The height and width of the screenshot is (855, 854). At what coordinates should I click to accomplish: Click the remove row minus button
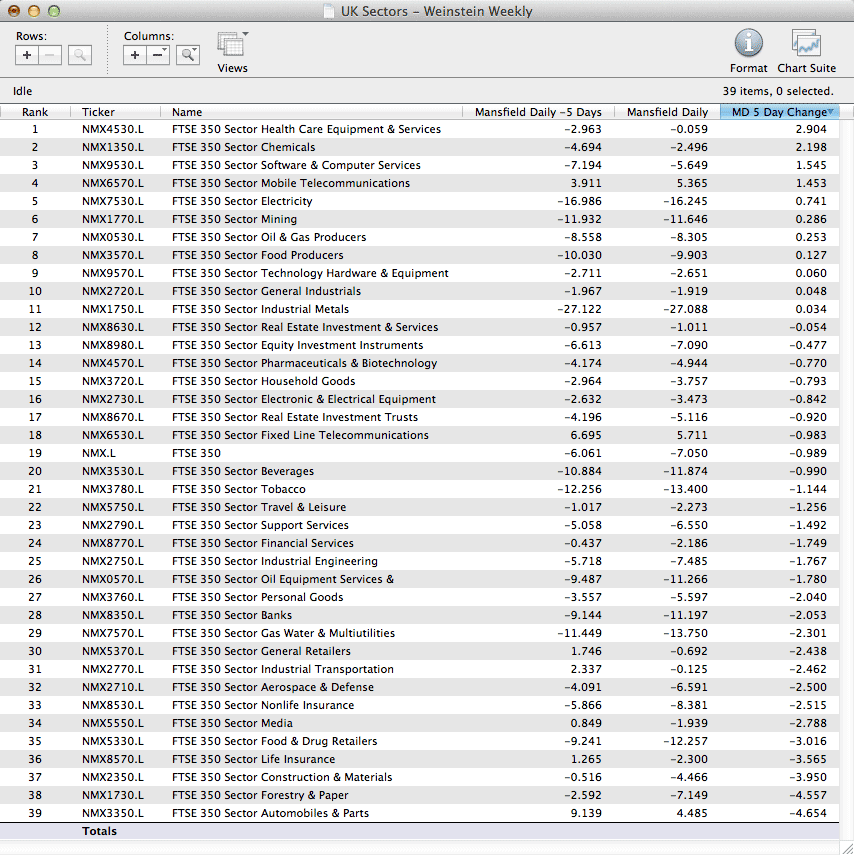50,56
